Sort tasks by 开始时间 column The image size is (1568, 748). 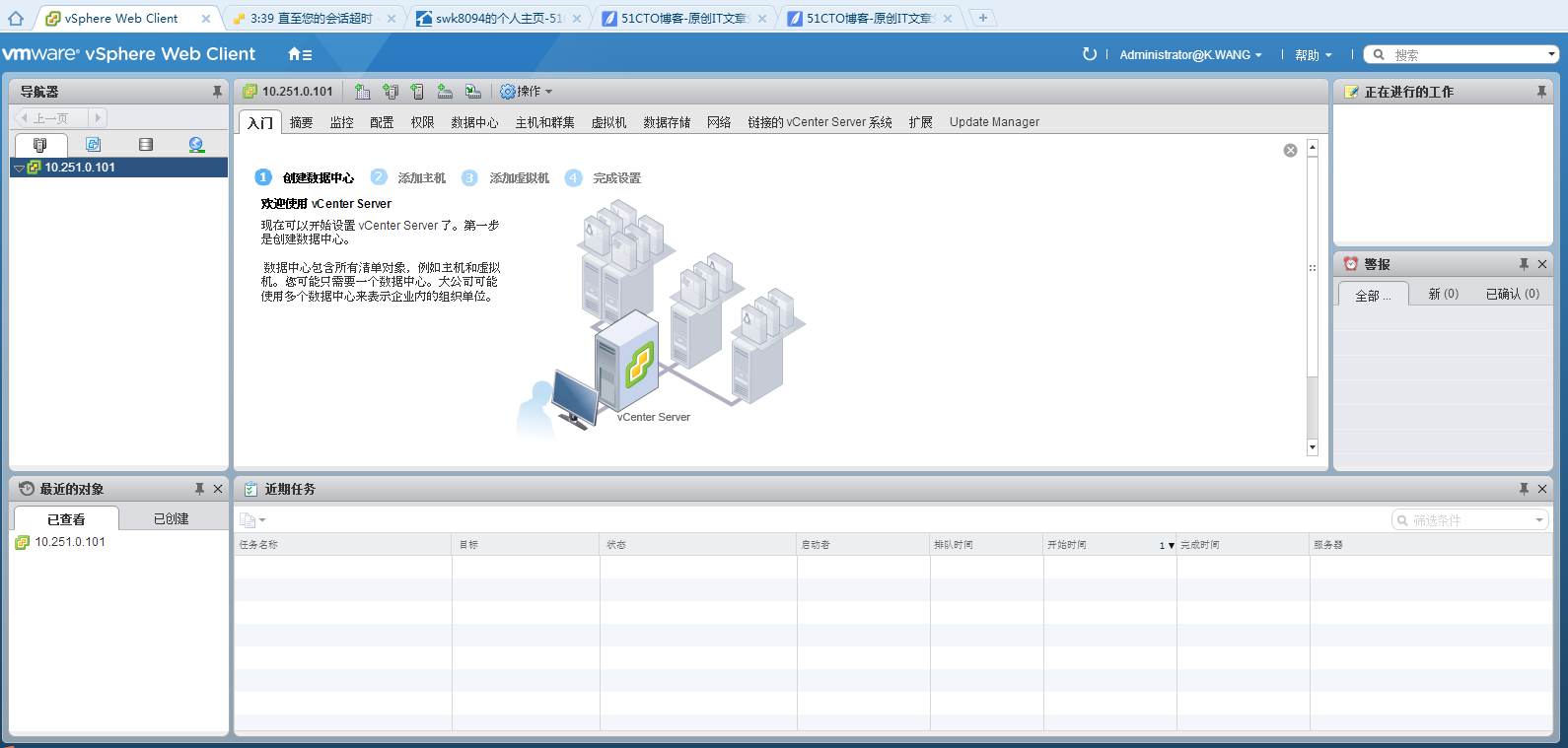tap(1109, 544)
